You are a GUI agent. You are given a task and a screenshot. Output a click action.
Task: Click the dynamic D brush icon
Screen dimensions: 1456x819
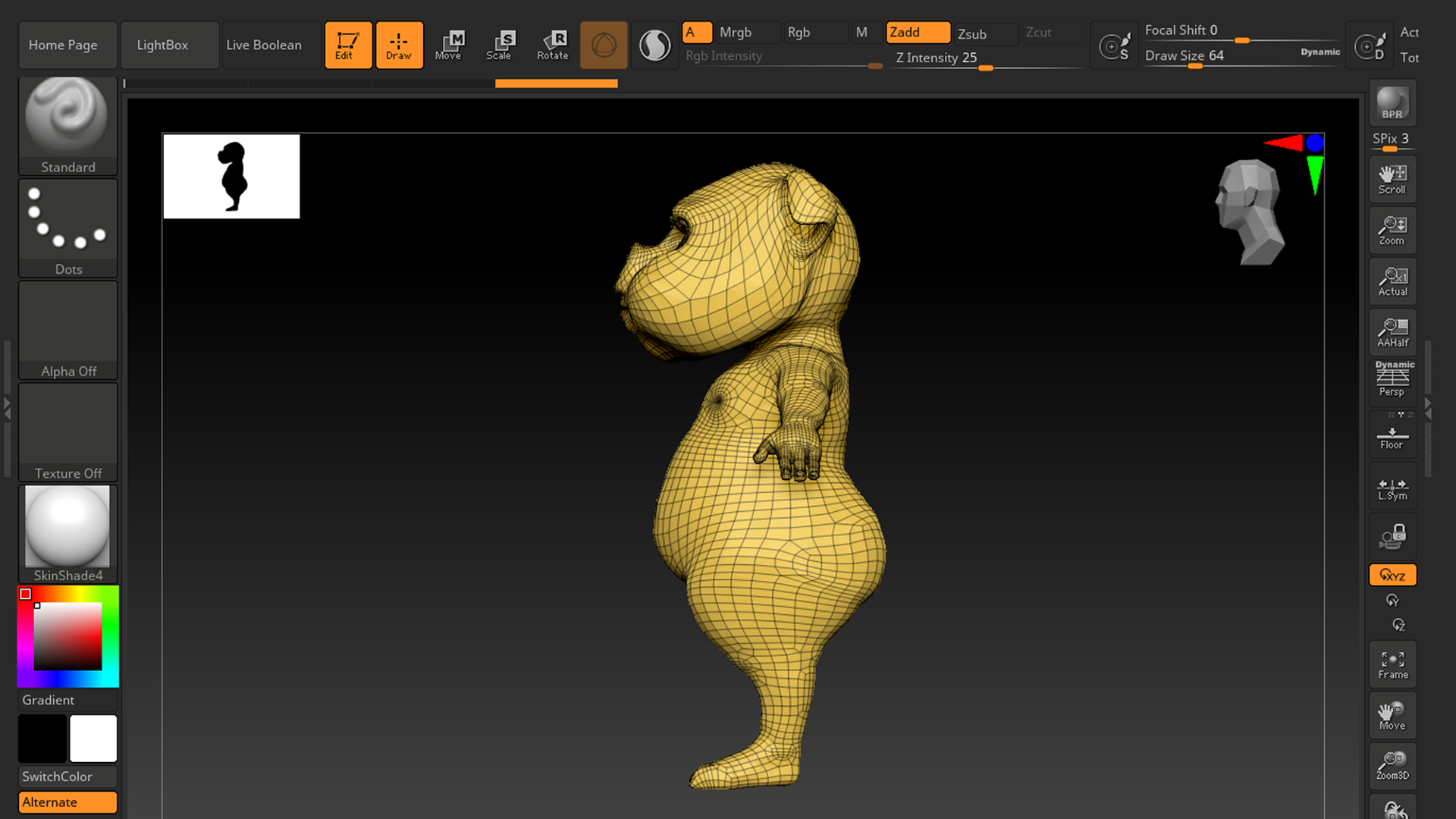pos(1370,46)
